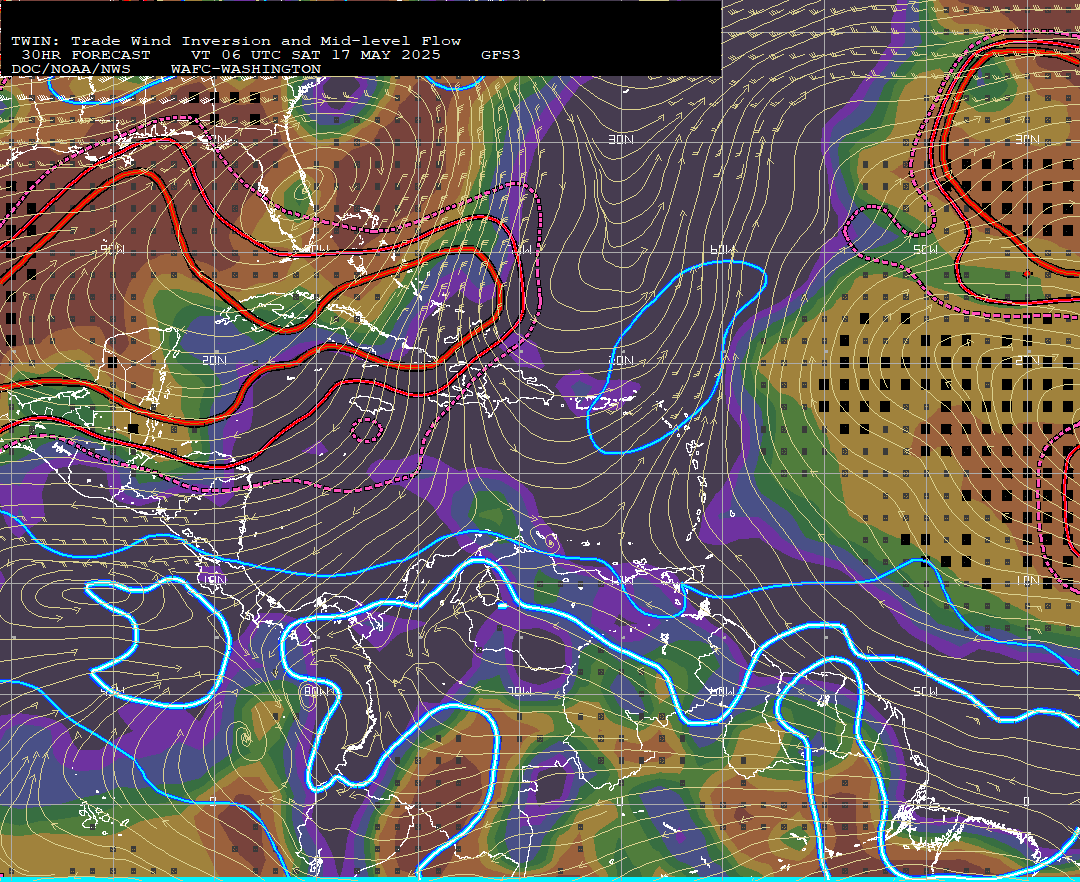Select the 80W label on the 5N gridline
Image resolution: width=1080 pixels, height=882 pixels.
(317, 691)
